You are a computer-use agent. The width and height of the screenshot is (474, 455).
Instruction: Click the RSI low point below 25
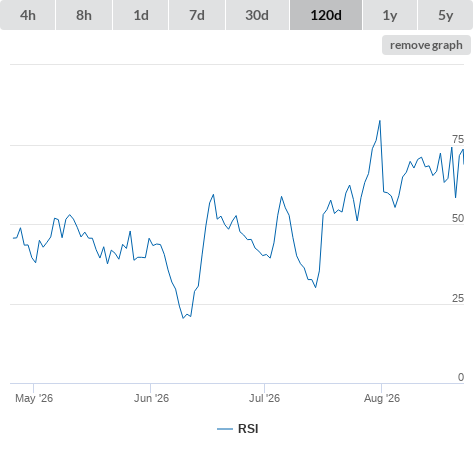pos(183,318)
